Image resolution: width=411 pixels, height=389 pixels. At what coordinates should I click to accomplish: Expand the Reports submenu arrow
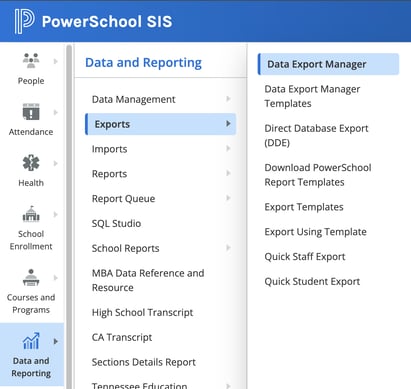point(228,173)
